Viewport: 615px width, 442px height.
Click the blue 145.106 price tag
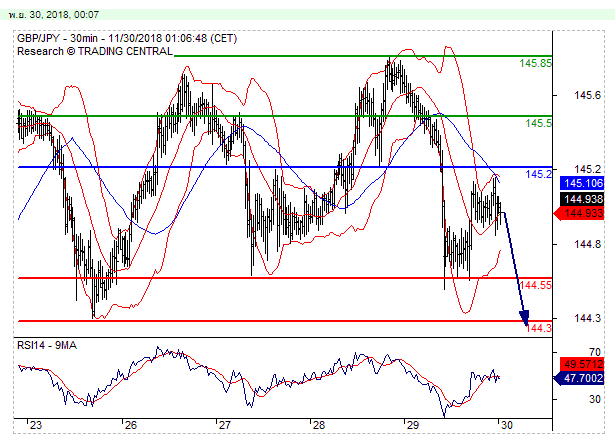[585, 183]
